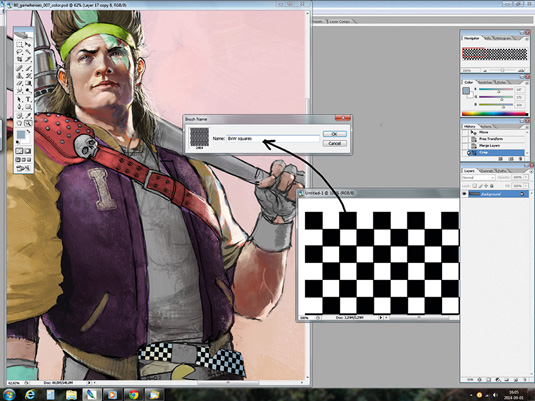The image size is (535, 401).
Task: Select the Path Selection tool
Action: pyautogui.click(x=19, y=99)
